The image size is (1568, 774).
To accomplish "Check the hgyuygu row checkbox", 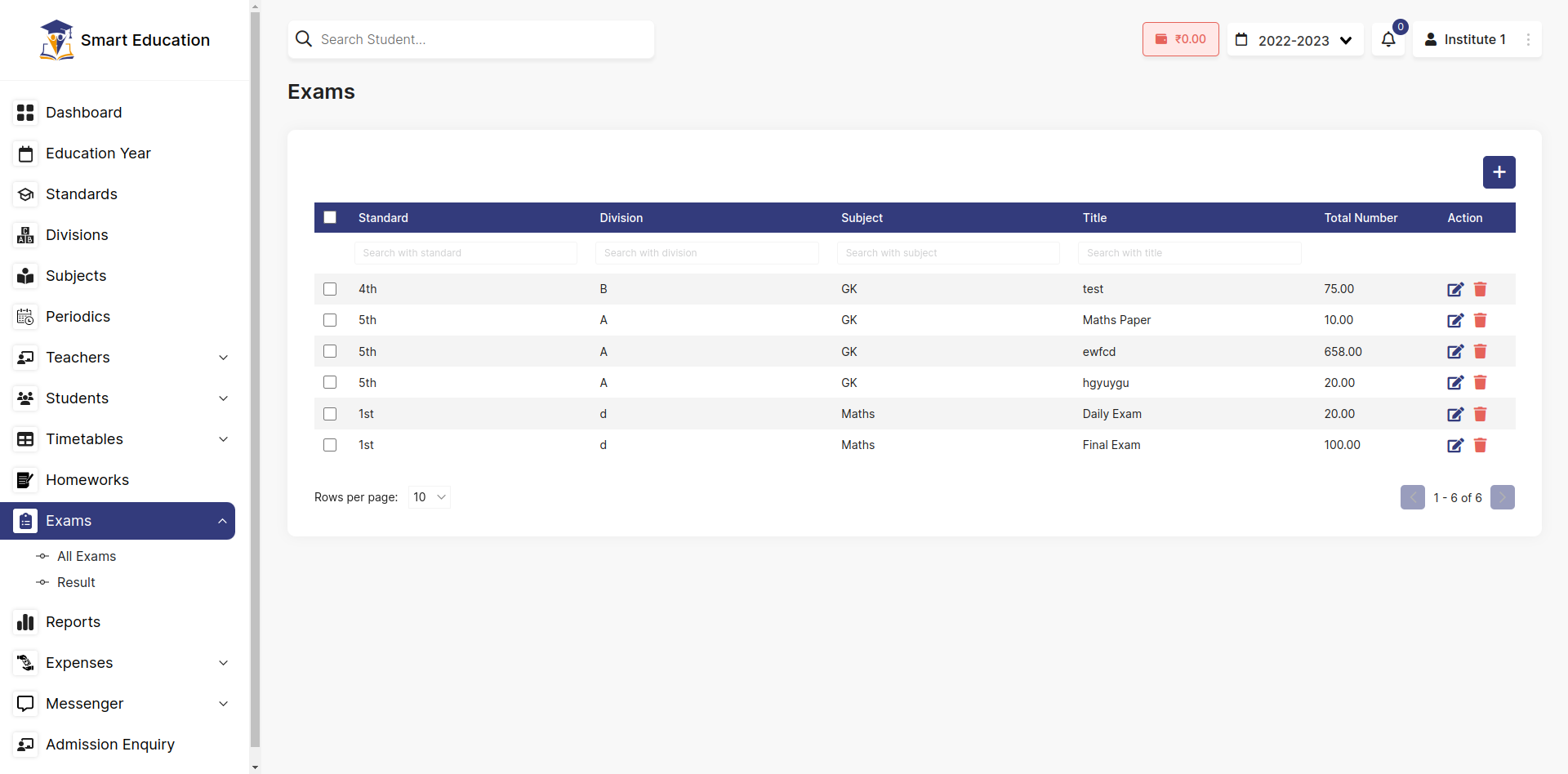I will tap(330, 382).
